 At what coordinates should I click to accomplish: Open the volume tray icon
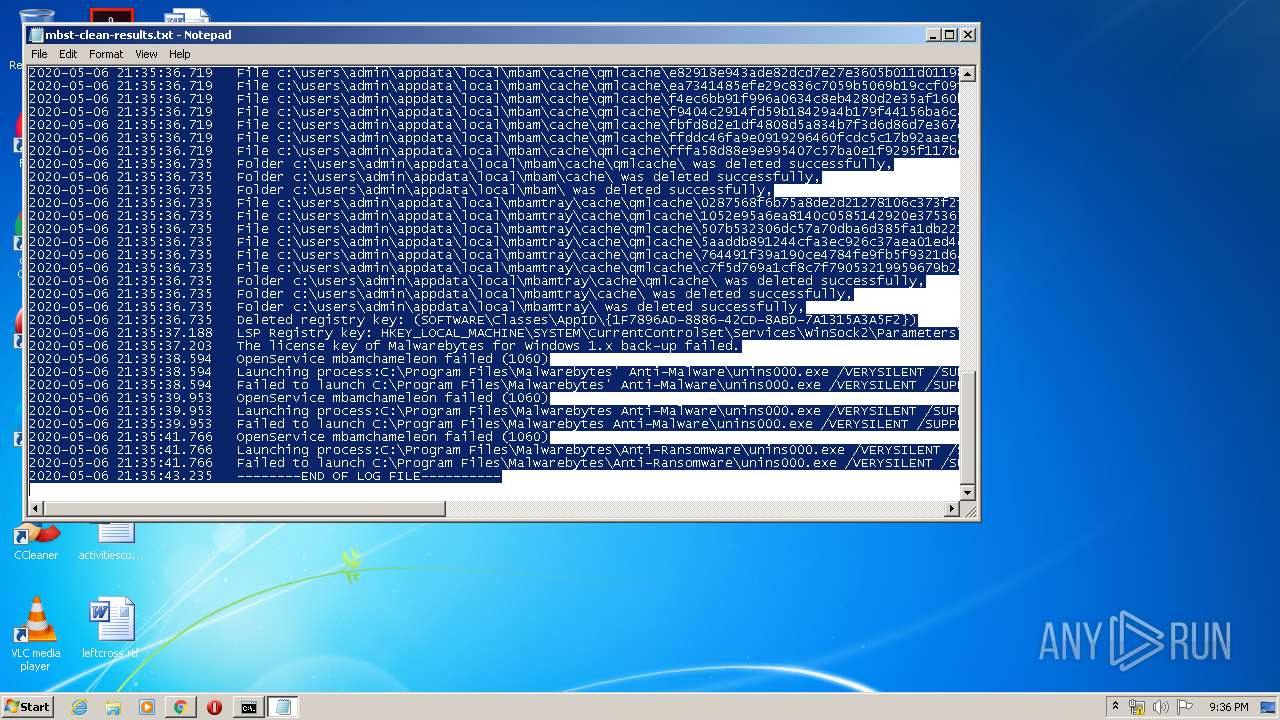pos(1161,707)
